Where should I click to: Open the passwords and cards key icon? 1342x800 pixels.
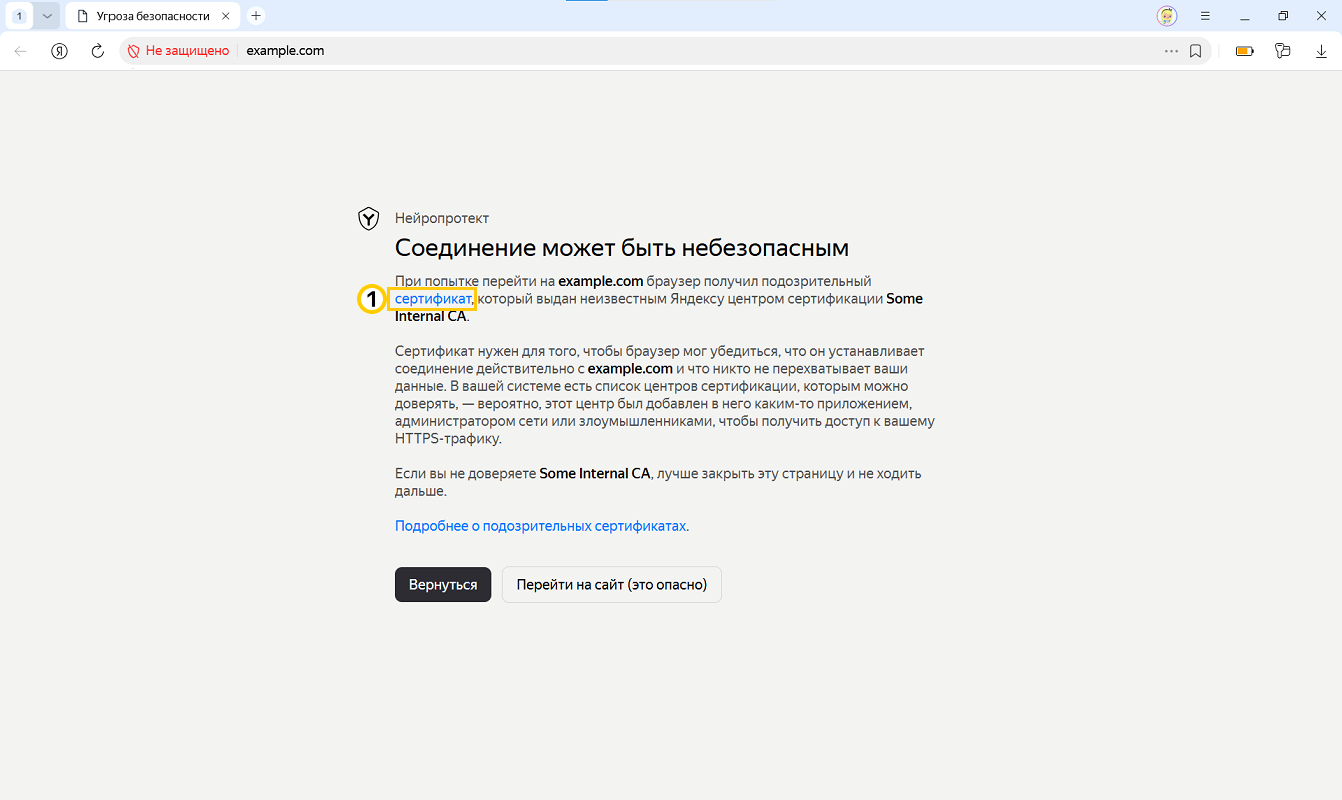coord(1283,51)
